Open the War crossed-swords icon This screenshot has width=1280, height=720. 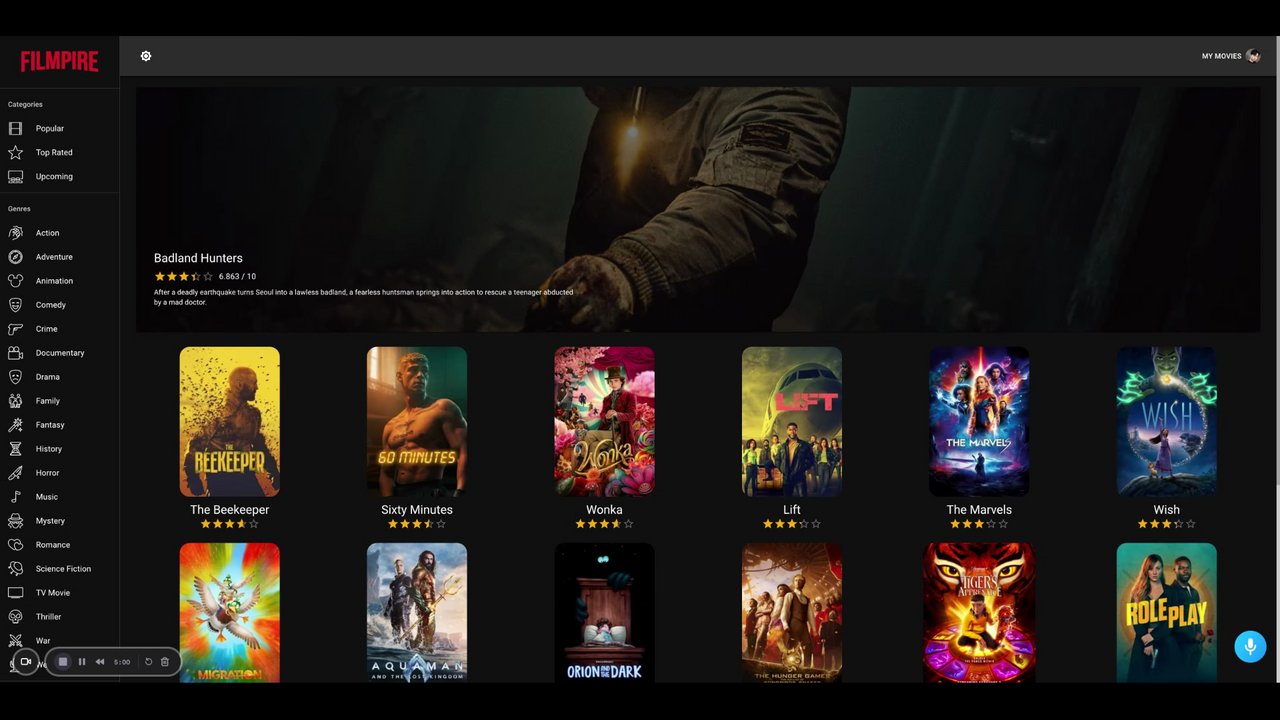coord(15,641)
